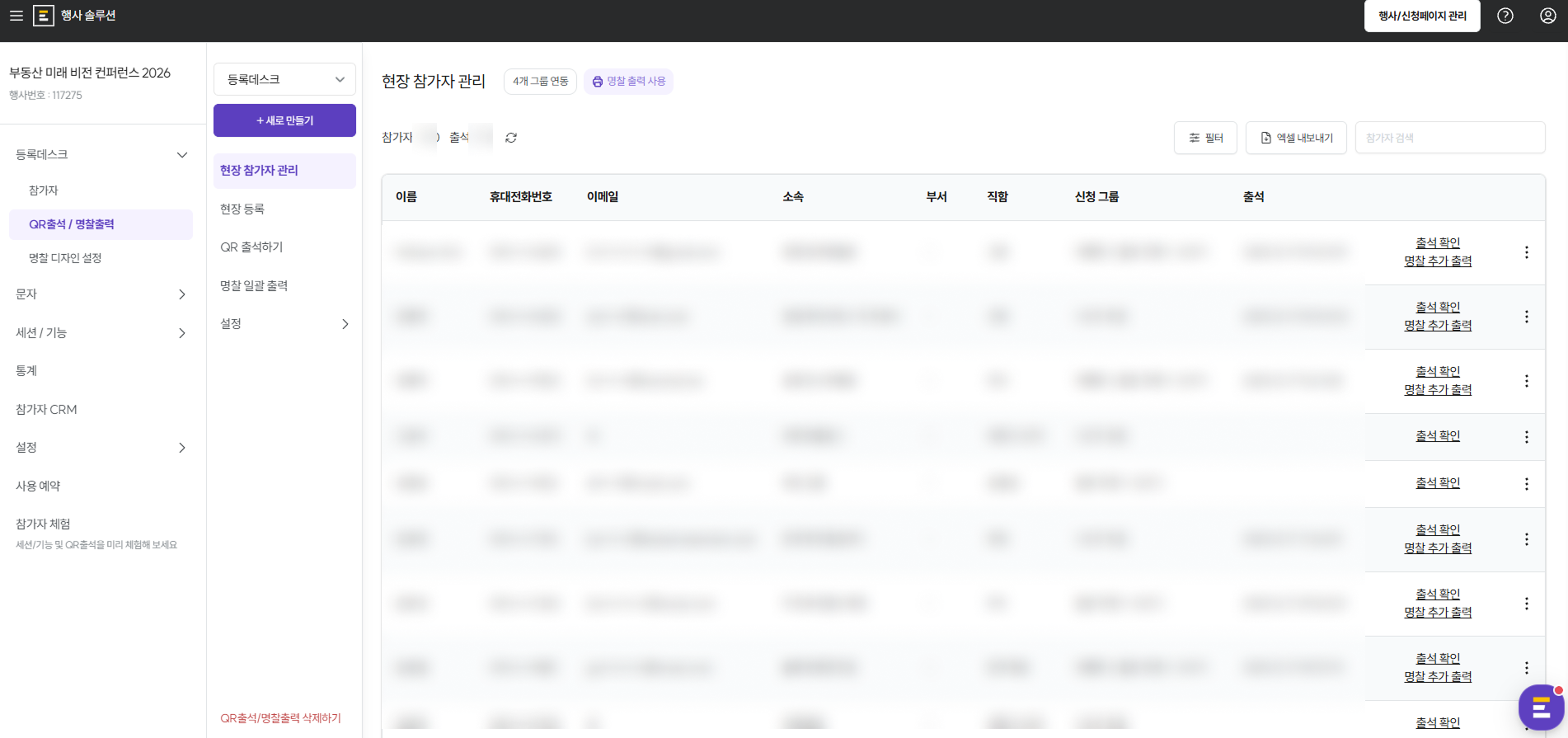The height and width of the screenshot is (738, 1568).
Task: Click 엑셀 내보내기 export button
Action: tap(1296, 138)
